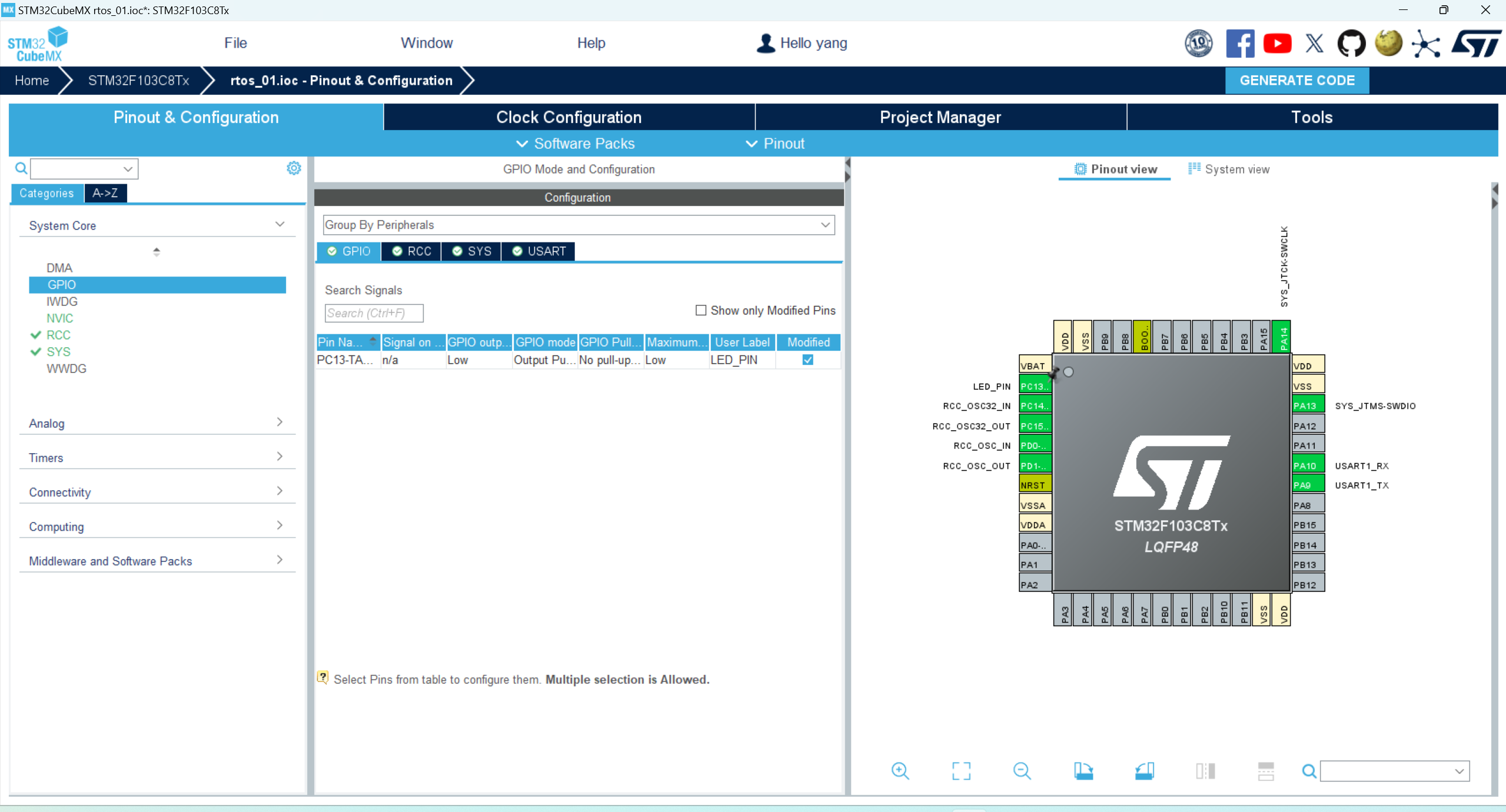Select the NVIC item in System Core
The width and height of the screenshot is (1506, 812).
(60, 318)
